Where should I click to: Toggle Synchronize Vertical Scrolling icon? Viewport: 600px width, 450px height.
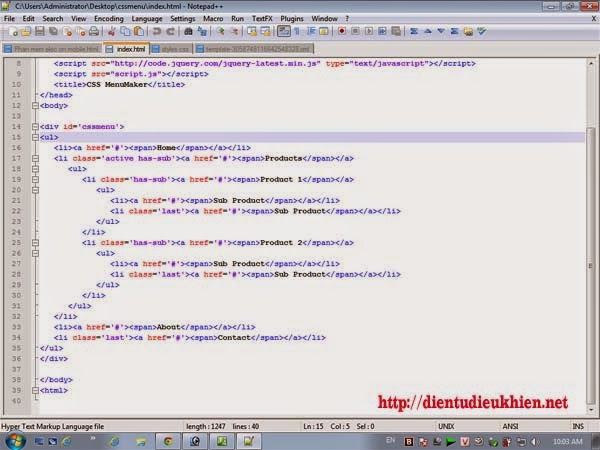point(252,32)
